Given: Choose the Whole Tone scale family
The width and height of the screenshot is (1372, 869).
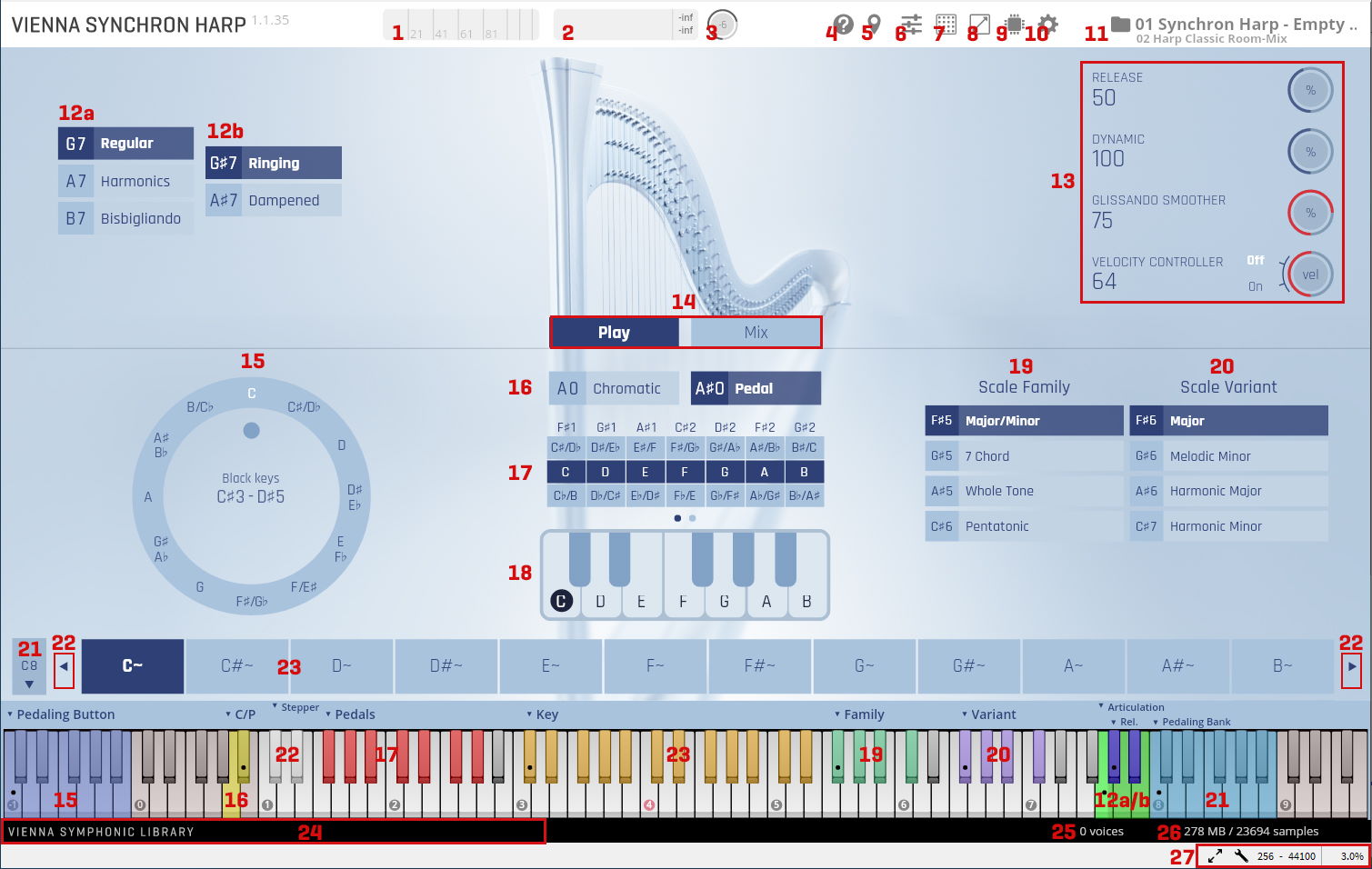Looking at the screenshot, I should coord(1025,491).
